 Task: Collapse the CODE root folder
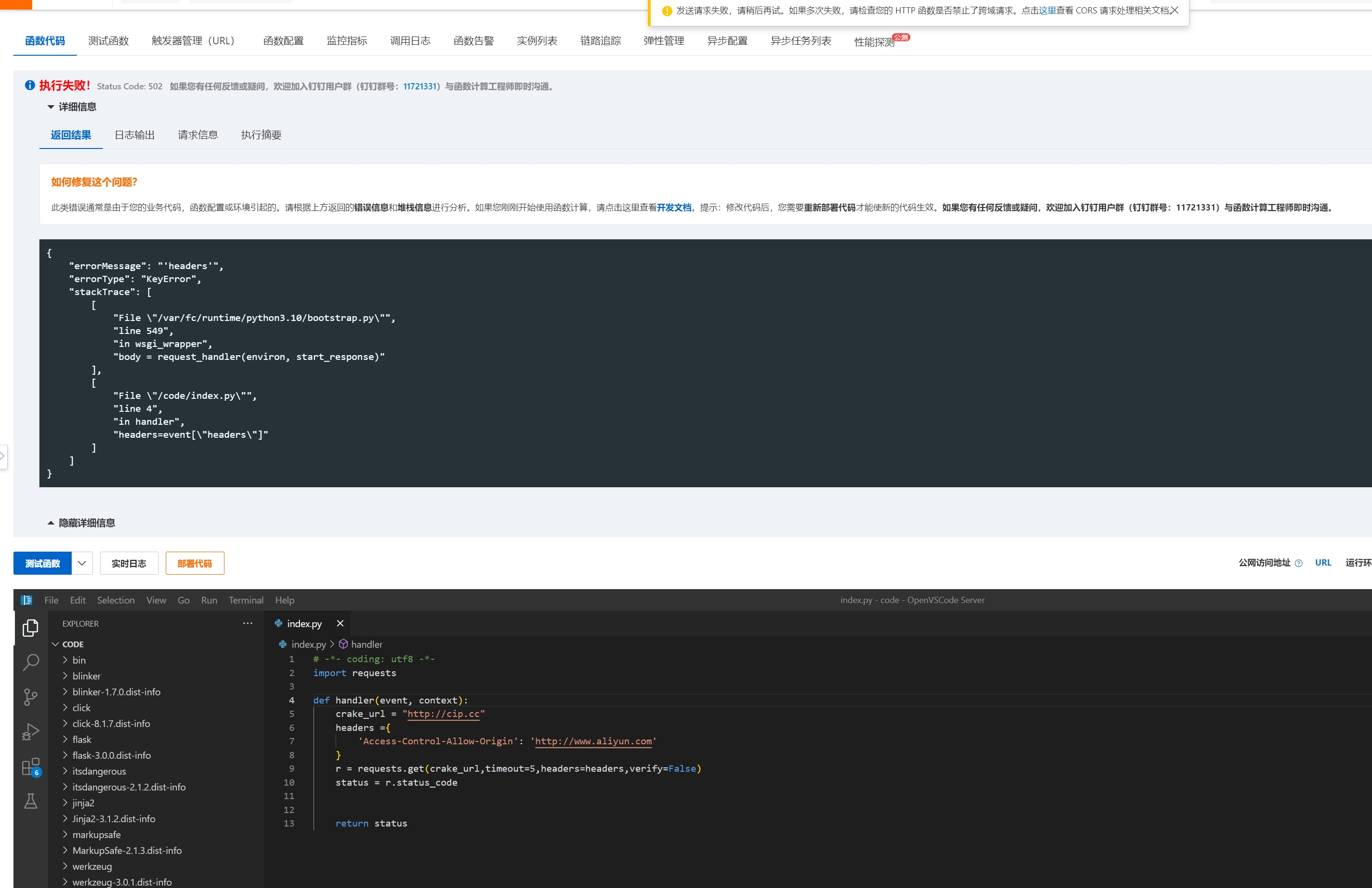pyautogui.click(x=55, y=644)
